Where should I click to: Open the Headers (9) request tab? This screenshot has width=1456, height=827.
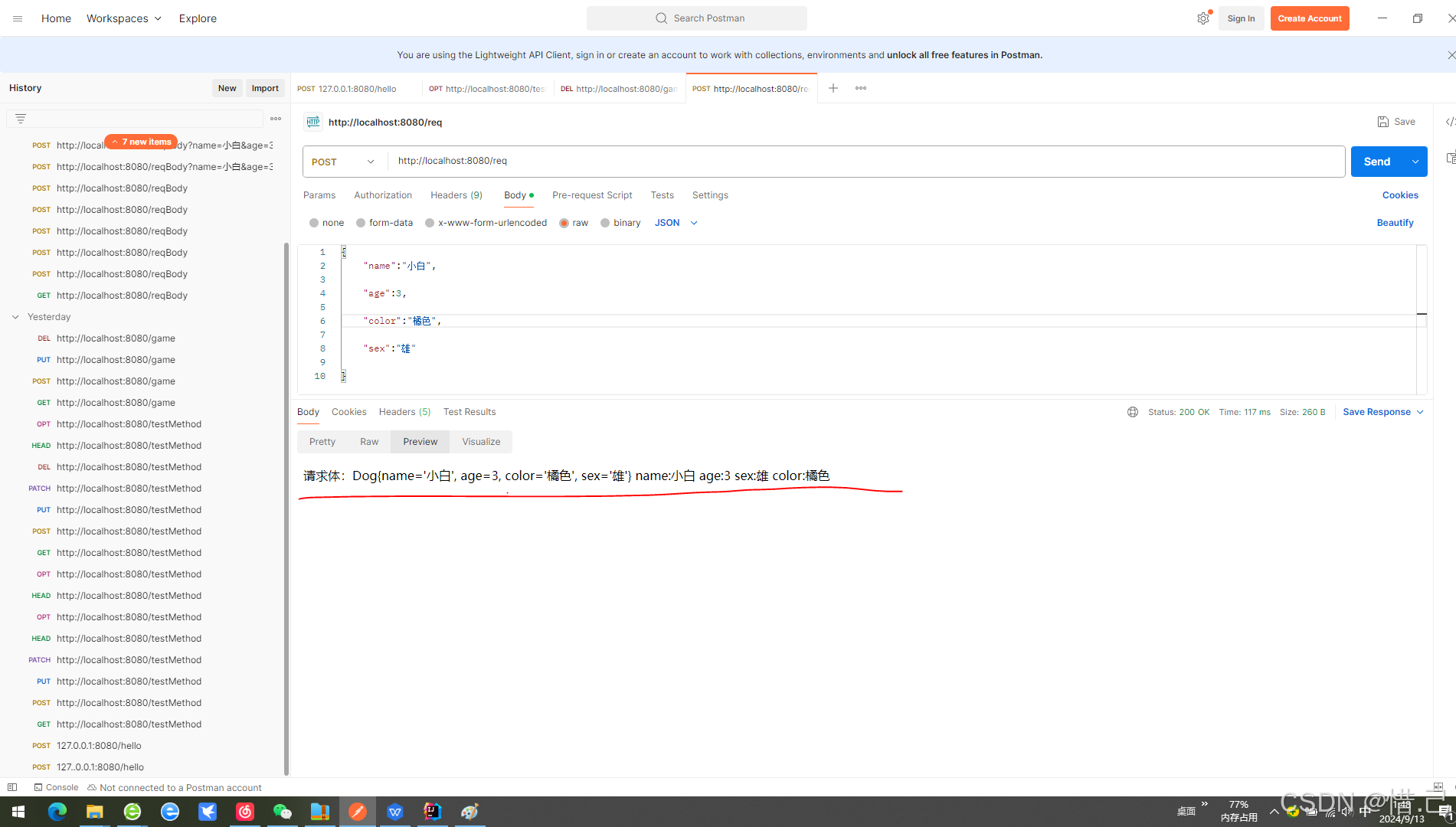point(456,195)
